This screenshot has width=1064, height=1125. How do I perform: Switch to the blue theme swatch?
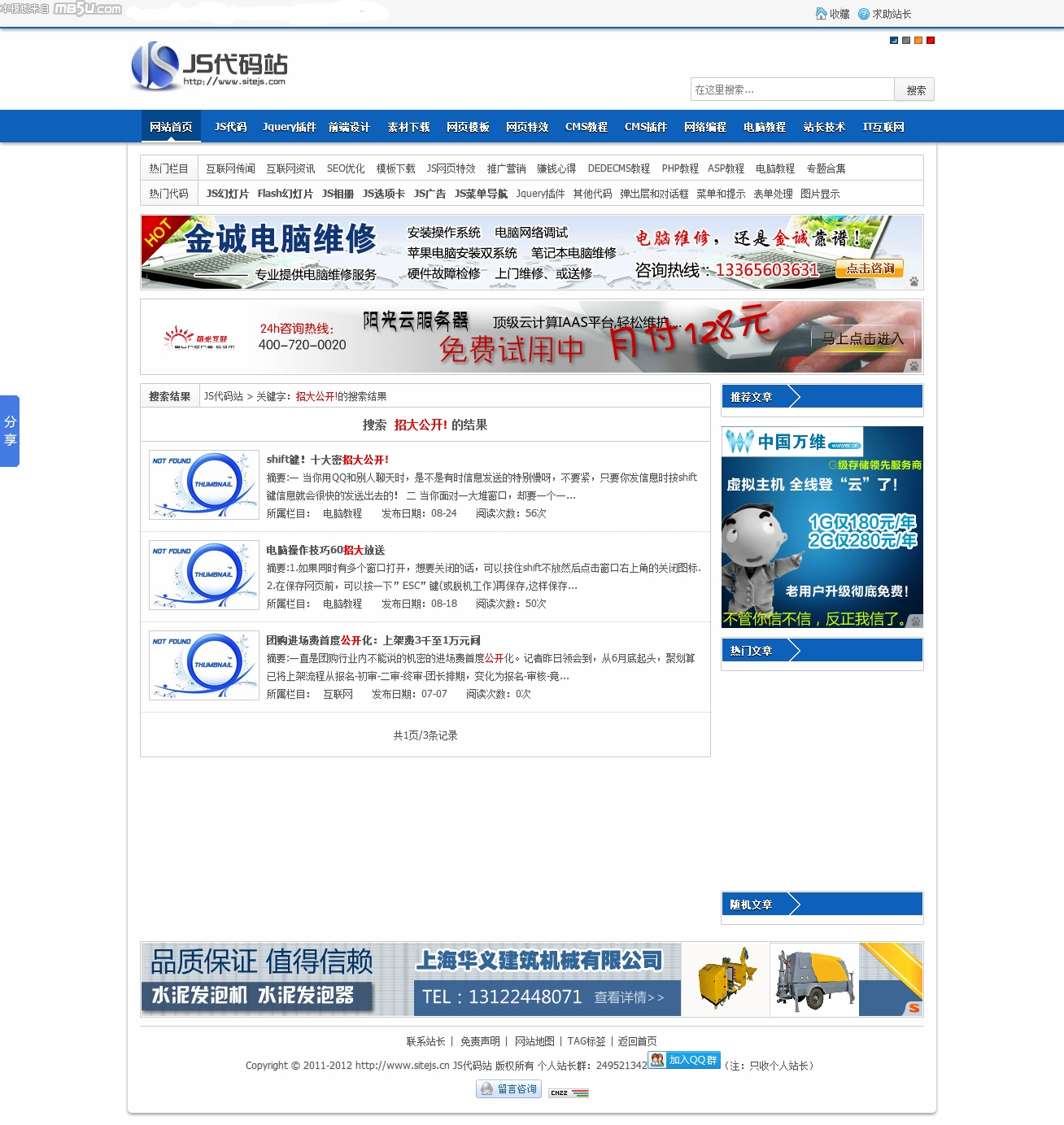click(x=894, y=40)
